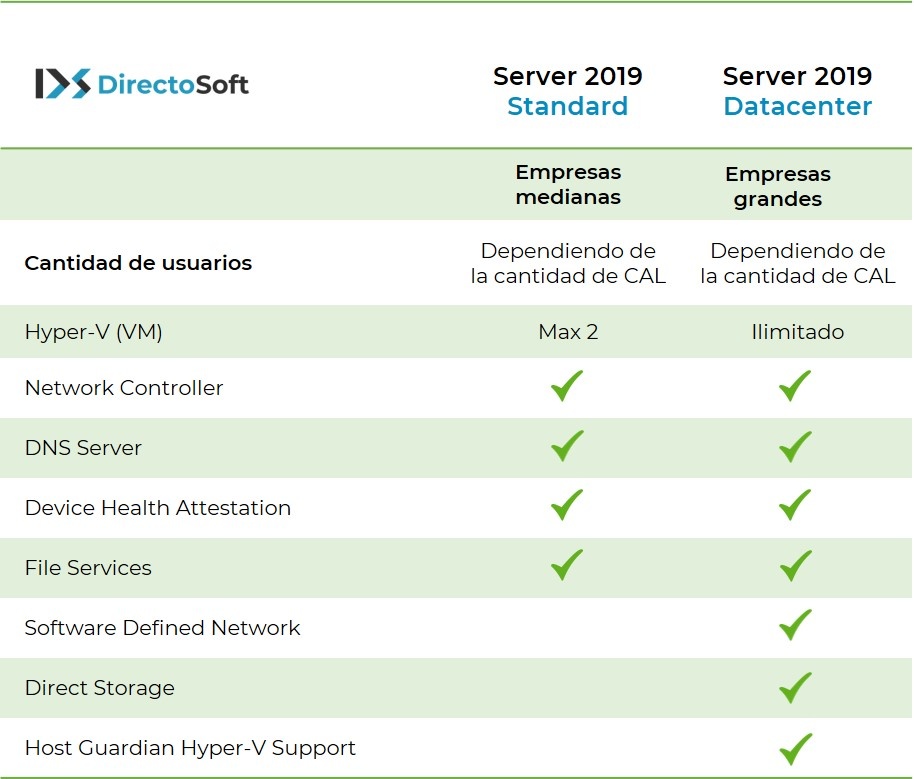Image resolution: width=914 pixels, height=779 pixels.
Task: Click the Host Guardian Hyper-V Support label
Action: 190,748
